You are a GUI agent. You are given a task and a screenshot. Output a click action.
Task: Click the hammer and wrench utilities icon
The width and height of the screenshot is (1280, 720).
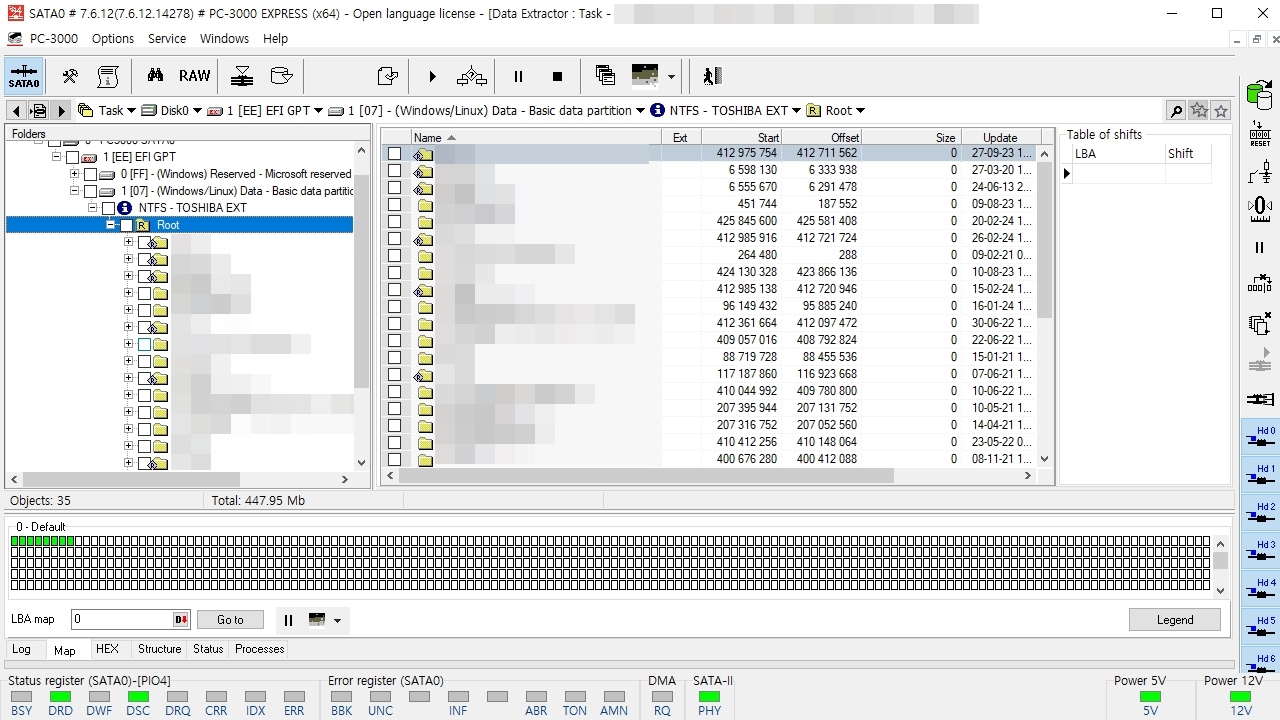[70, 76]
